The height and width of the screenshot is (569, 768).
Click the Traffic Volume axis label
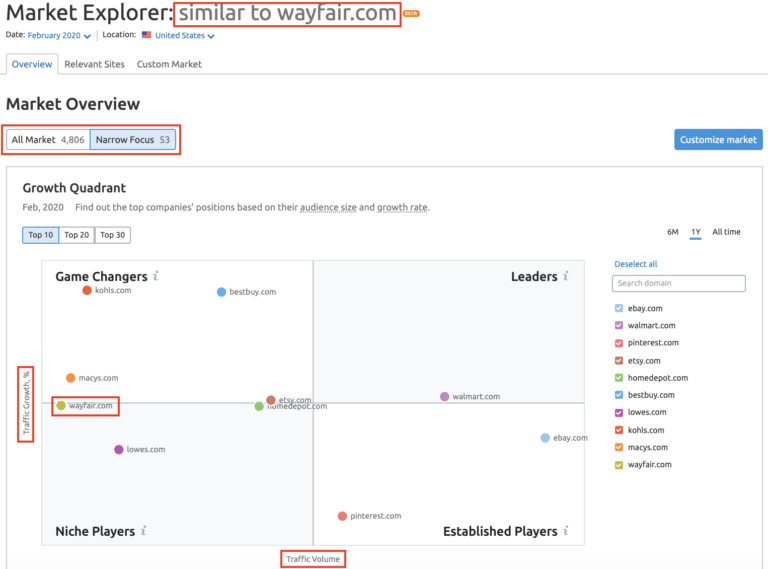[x=313, y=559]
